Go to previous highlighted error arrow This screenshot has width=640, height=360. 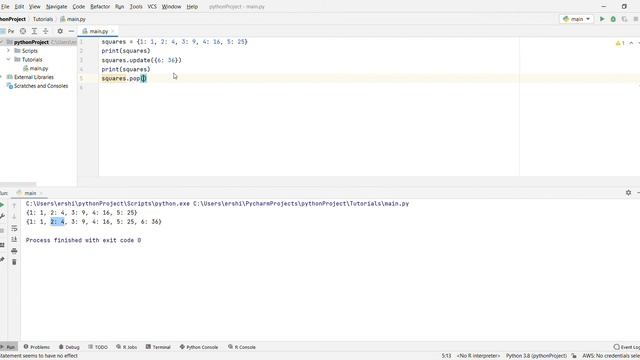tap(631, 43)
